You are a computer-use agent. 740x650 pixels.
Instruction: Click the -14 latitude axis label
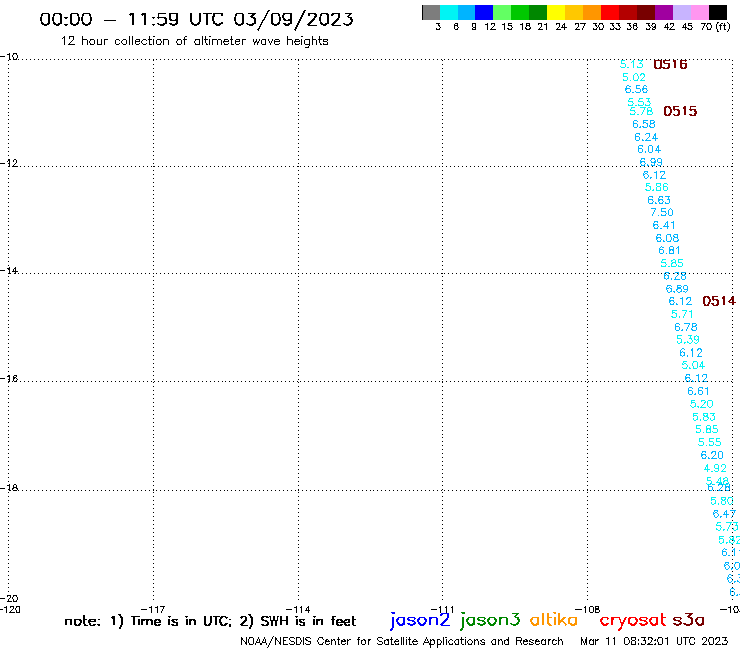coord(9,270)
